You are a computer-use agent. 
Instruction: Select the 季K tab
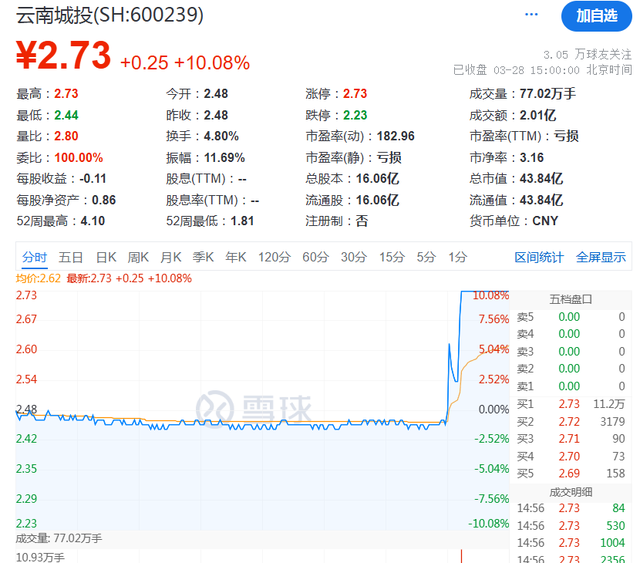[203, 257]
